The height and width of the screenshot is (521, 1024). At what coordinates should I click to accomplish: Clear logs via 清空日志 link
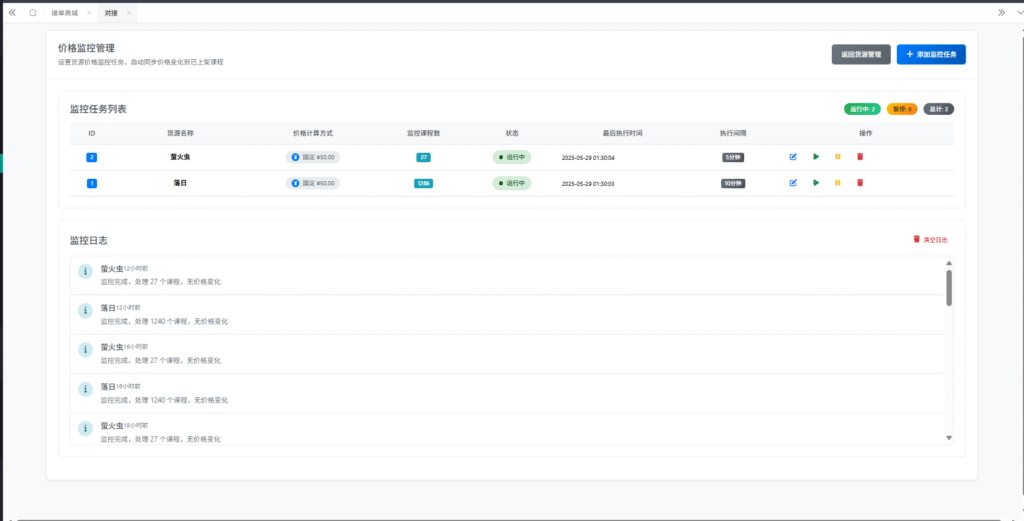point(930,240)
